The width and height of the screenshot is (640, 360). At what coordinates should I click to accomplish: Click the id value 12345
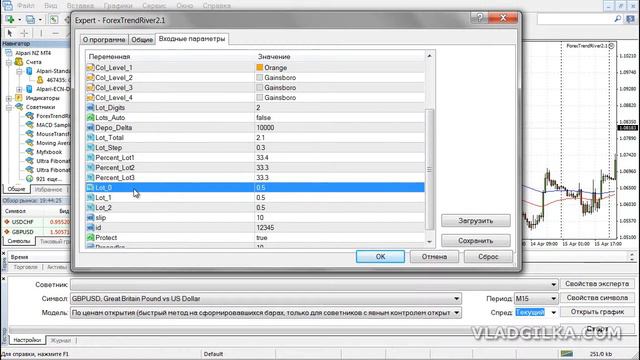click(265, 227)
